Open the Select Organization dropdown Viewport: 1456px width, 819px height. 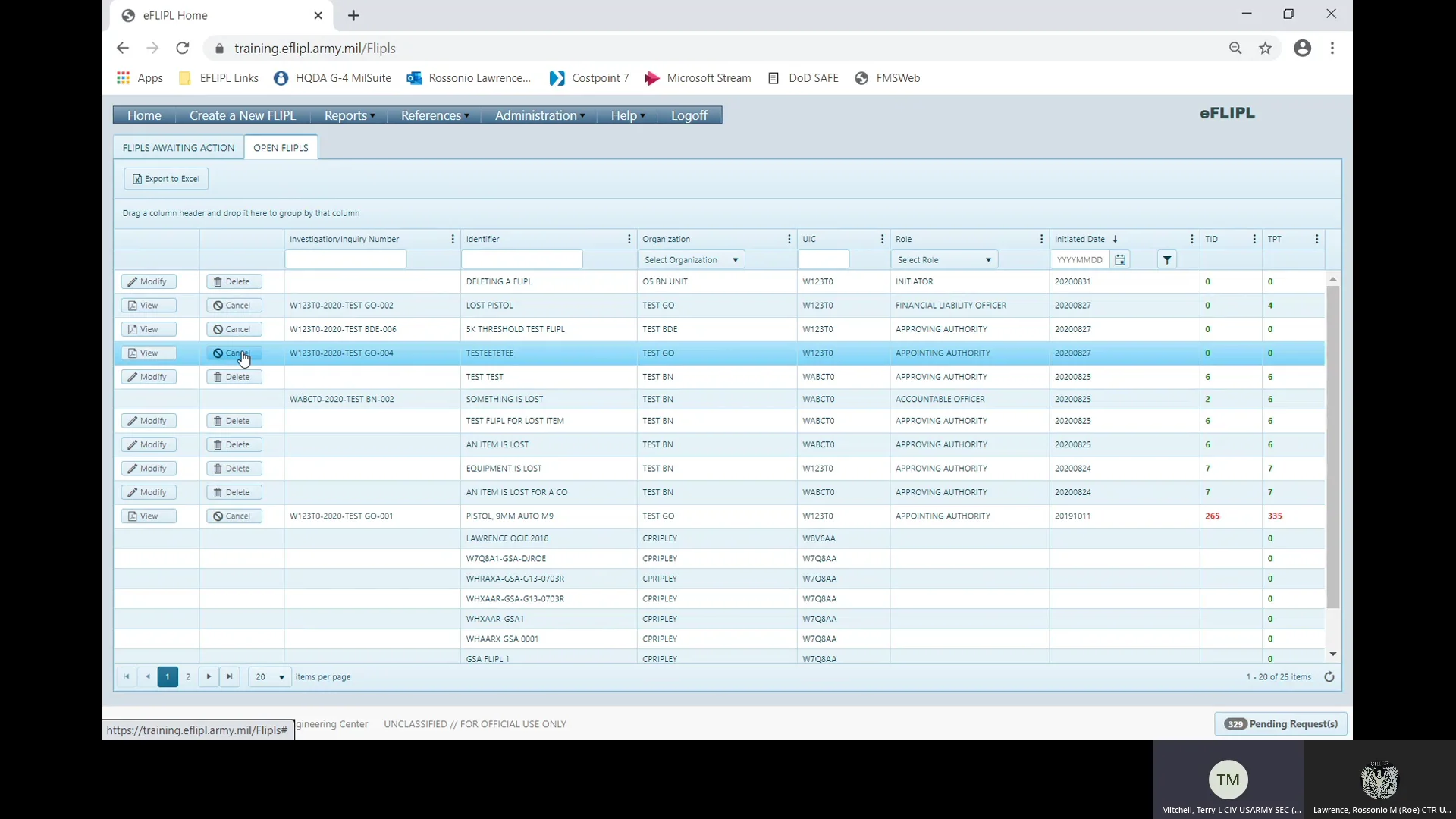pyautogui.click(x=691, y=259)
